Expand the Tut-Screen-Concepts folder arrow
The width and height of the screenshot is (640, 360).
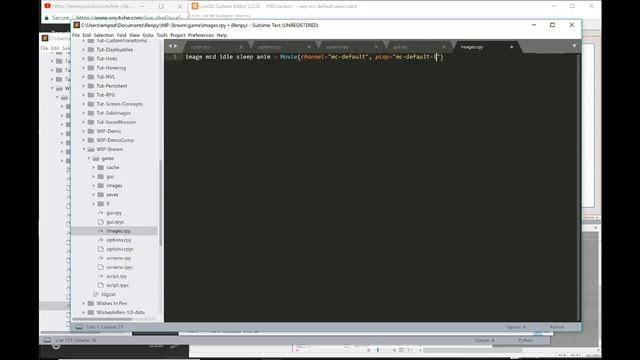tap(84, 104)
